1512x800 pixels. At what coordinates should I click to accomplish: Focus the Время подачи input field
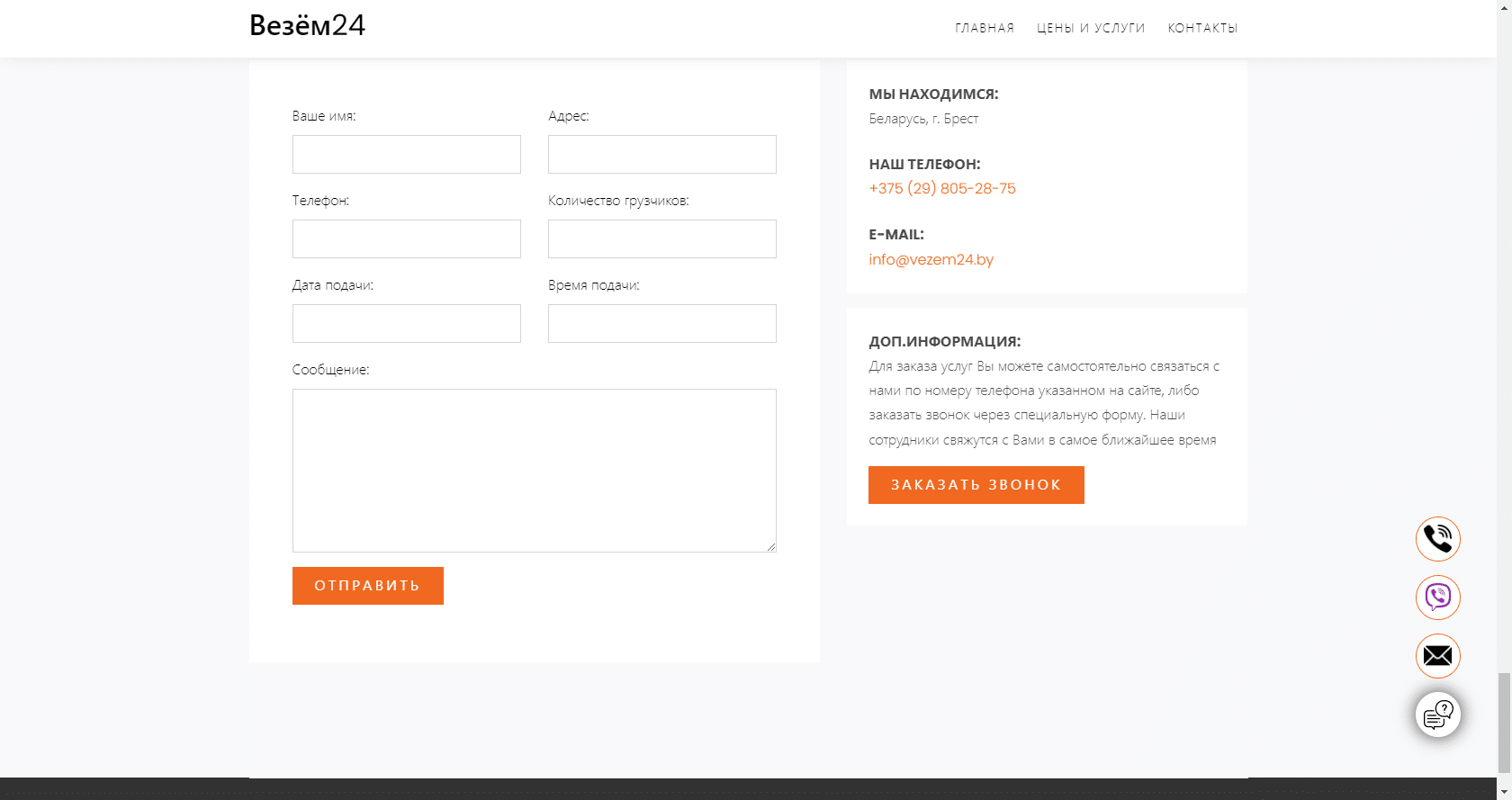coord(662,324)
